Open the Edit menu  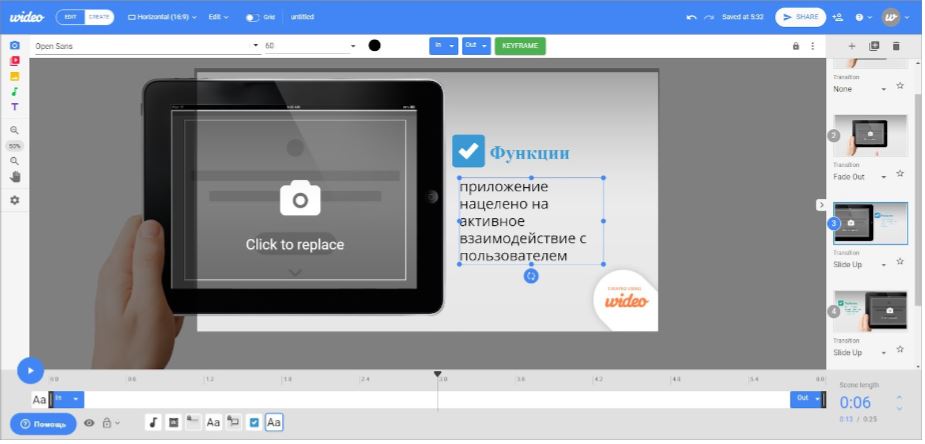[x=218, y=17]
